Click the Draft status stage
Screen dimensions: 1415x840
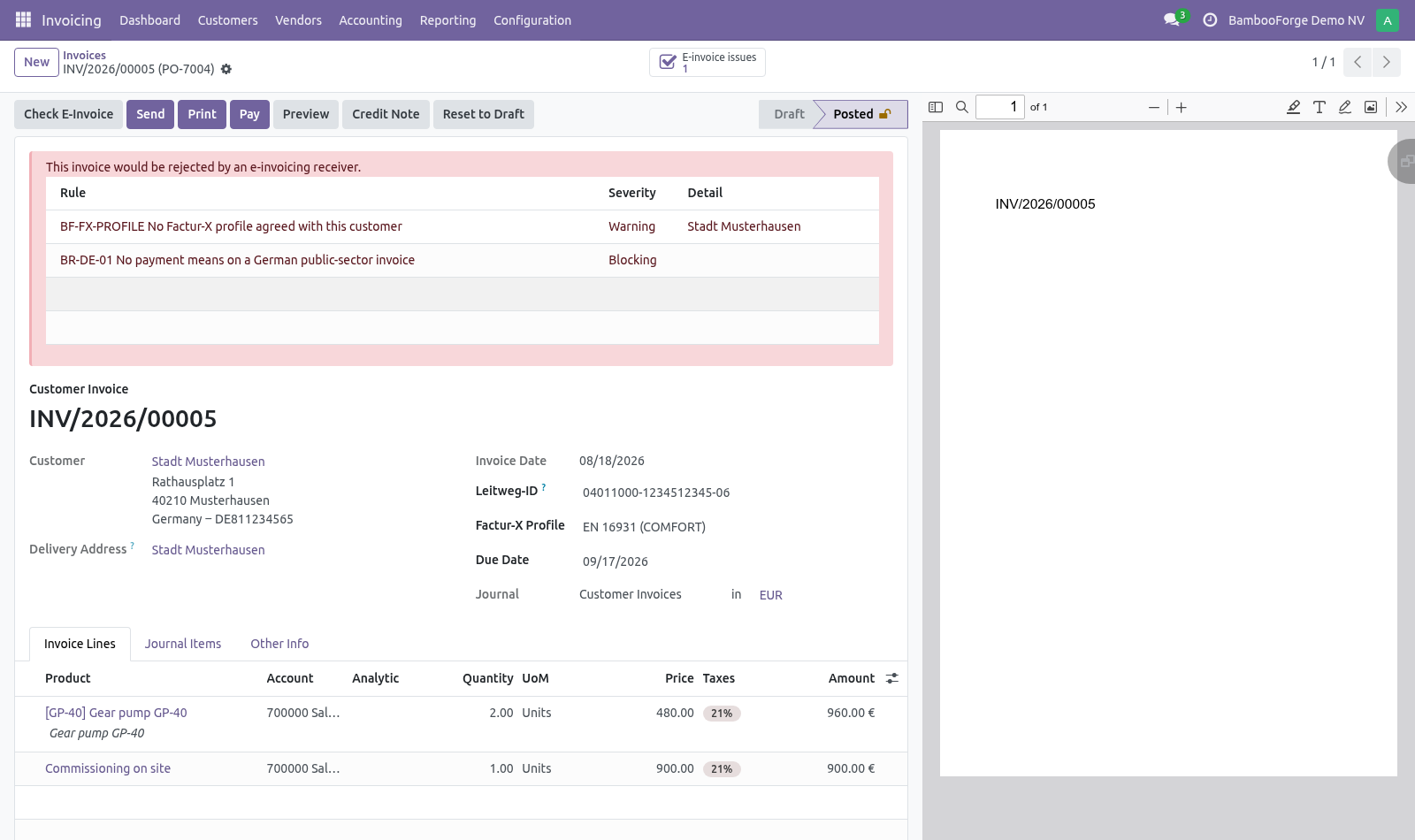(789, 114)
